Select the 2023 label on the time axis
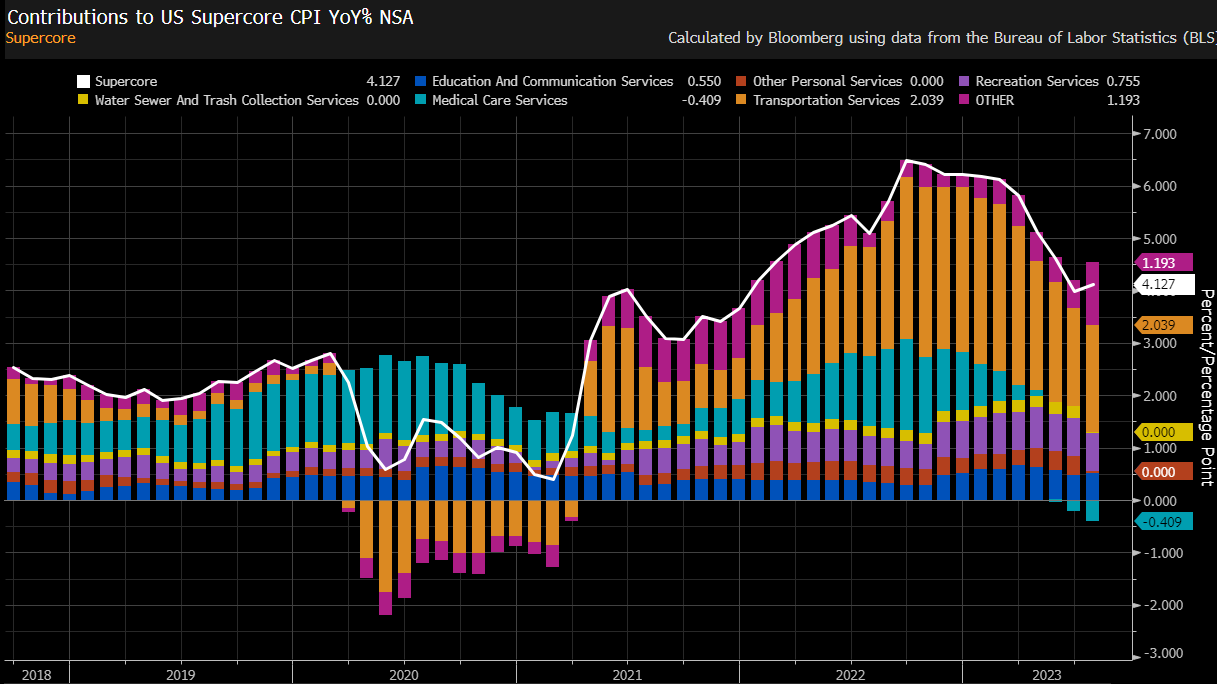This screenshot has height=684, width=1217. click(1046, 675)
